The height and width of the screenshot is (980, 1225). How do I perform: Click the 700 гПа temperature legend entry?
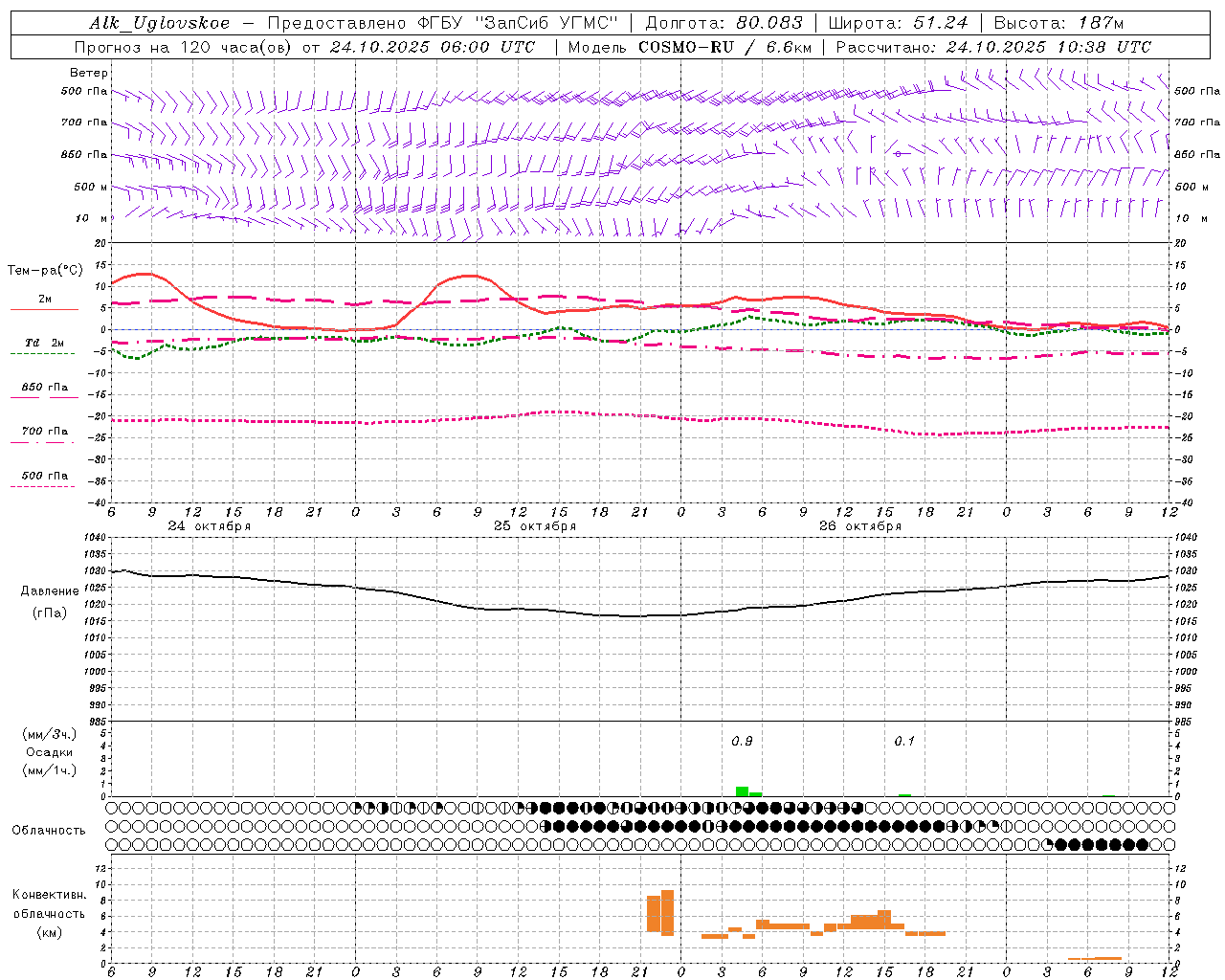pyautogui.click(x=45, y=432)
